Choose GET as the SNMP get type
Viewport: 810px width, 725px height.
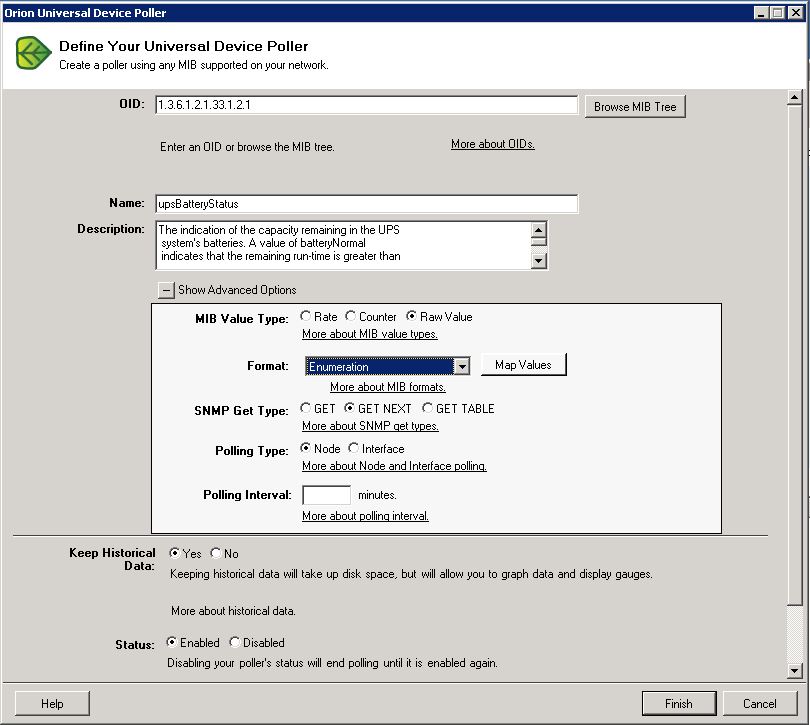click(305, 408)
